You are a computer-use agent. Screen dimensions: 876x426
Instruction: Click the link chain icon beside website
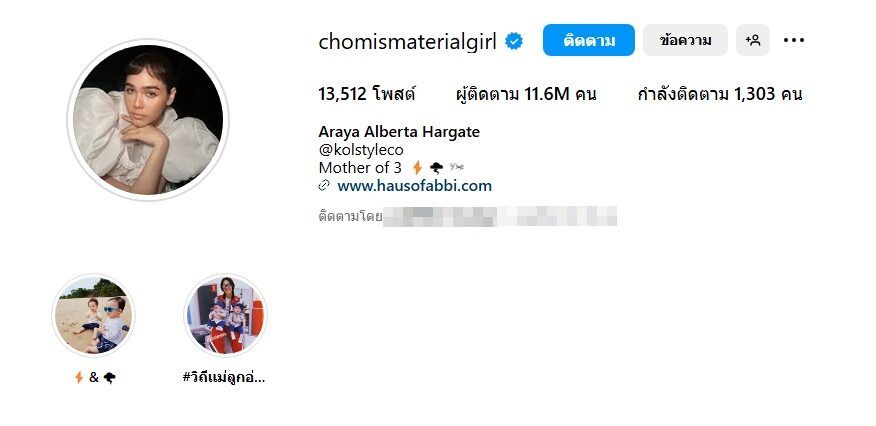[x=324, y=186]
